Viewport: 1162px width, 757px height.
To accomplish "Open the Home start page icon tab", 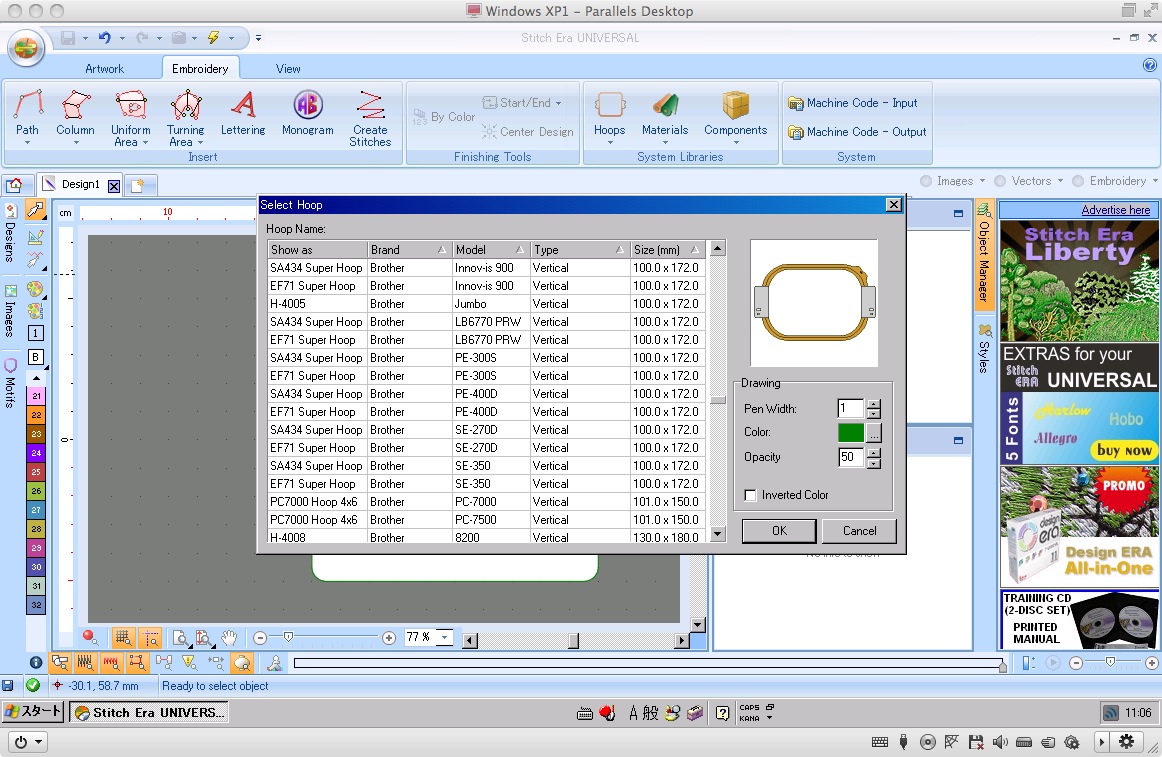I will coord(15,185).
